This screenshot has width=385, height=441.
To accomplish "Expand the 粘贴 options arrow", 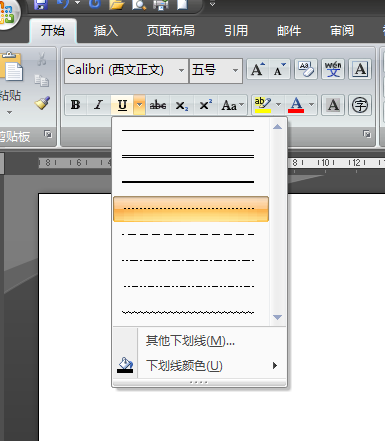I will (x=9, y=113).
